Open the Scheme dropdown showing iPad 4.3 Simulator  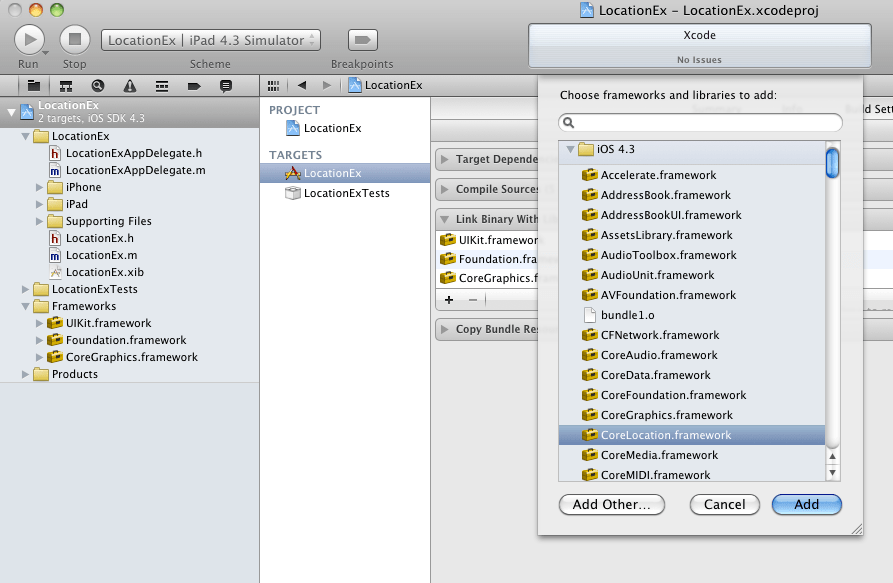[212, 40]
